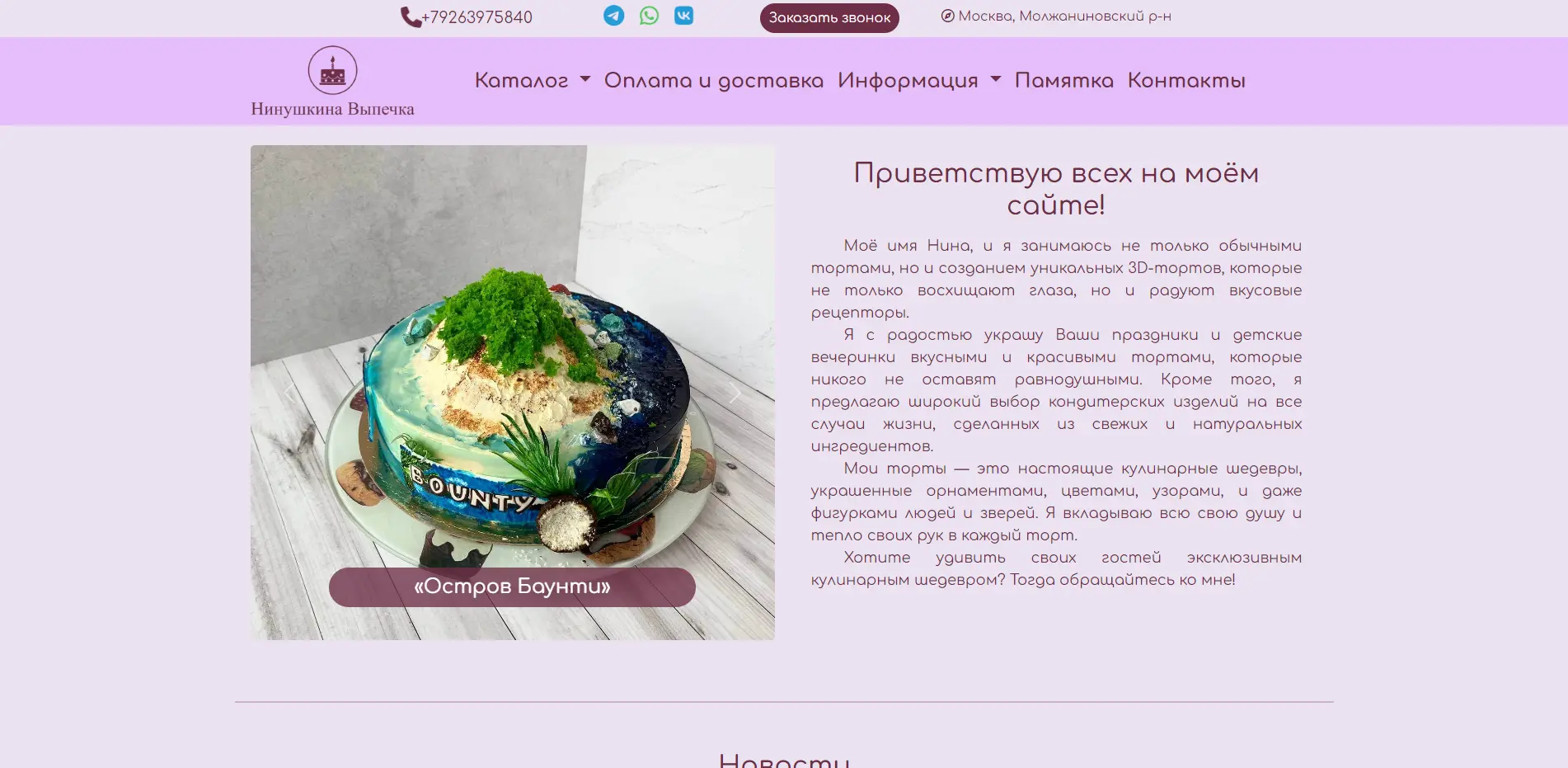Show next carousel slide arrow
Screen dimensions: 1568x768
click(x=735, y=393)
